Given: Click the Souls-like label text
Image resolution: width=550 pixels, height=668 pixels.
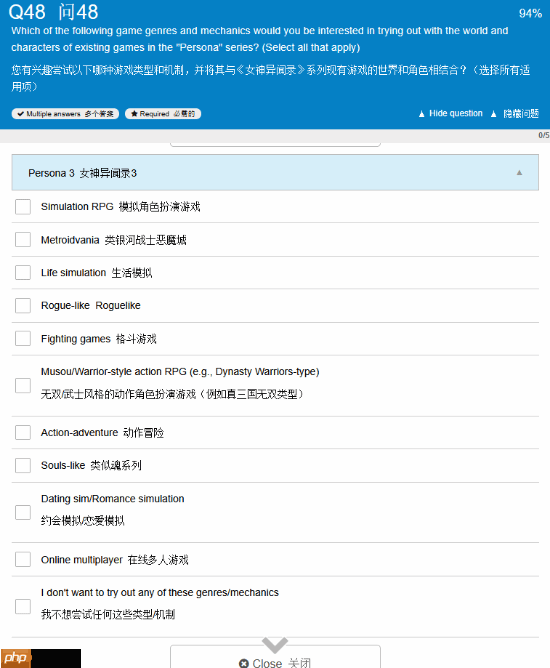Looking at the screenshot, I should point(91,465).
